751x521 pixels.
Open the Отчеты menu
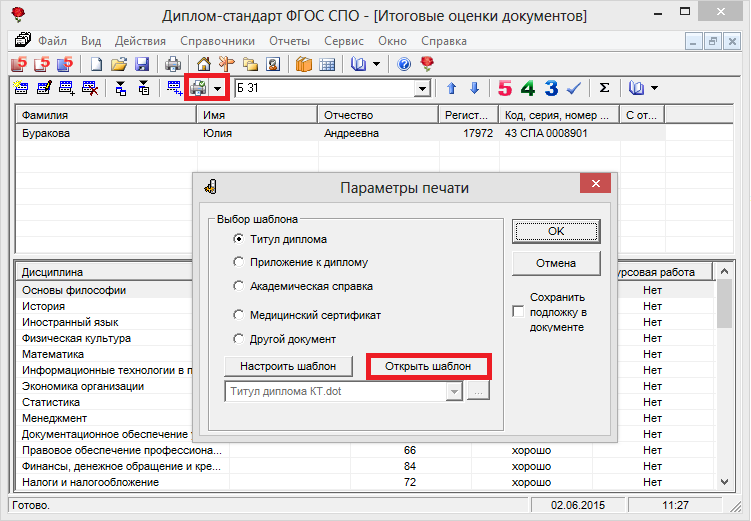point(289,41)
